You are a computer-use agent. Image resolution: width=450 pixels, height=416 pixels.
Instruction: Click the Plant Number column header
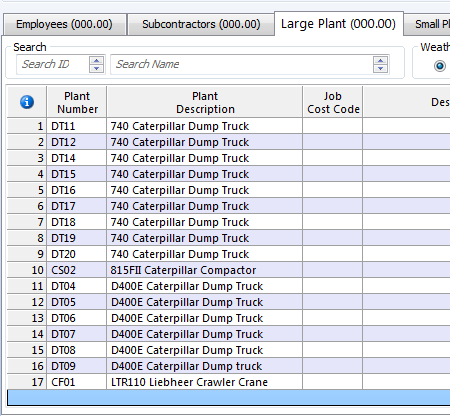(77, 102)
